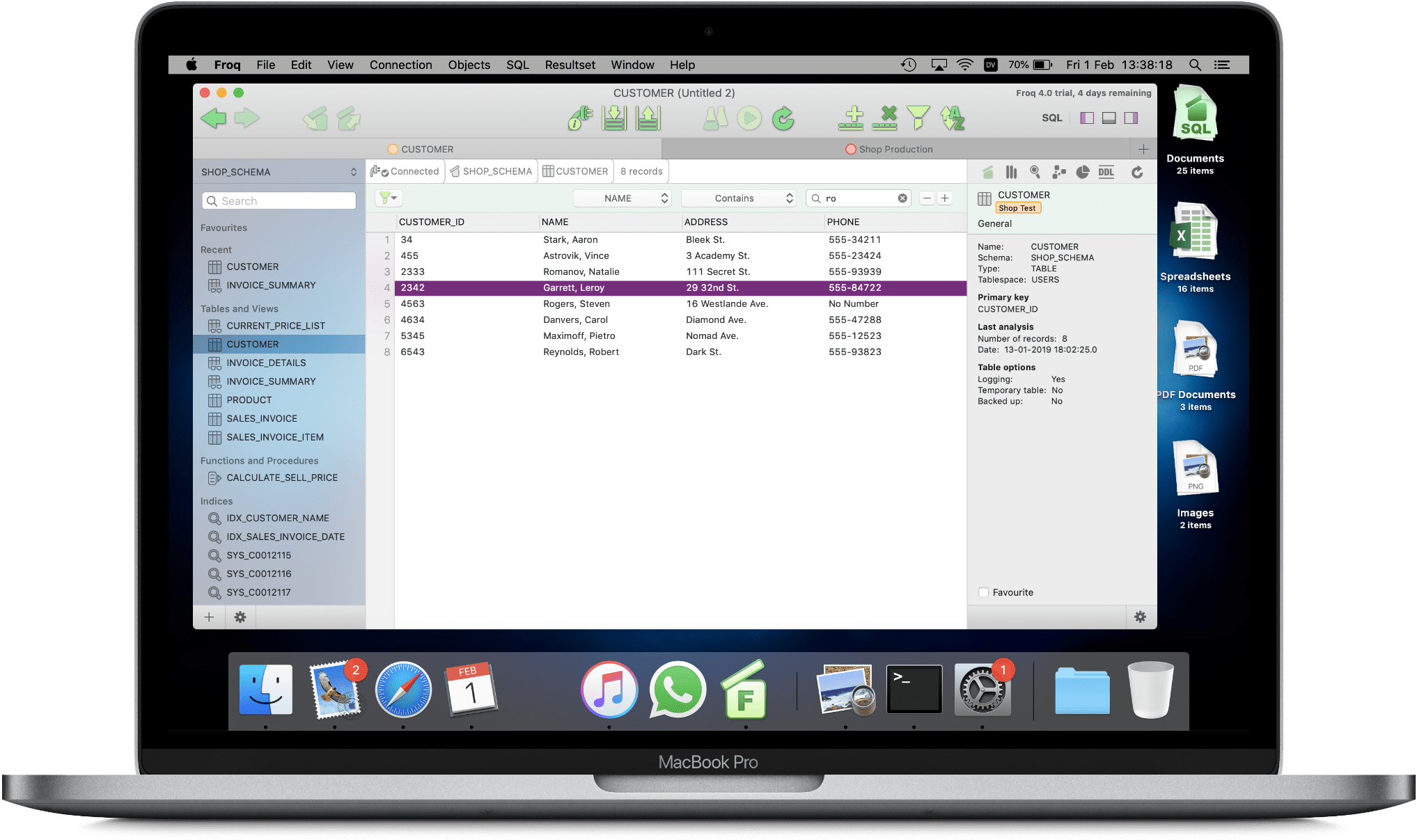Remove the filter row with minus button
The height and width of the screenshot is (840, 1417).
pyautogui.click(x=927, y=198)
